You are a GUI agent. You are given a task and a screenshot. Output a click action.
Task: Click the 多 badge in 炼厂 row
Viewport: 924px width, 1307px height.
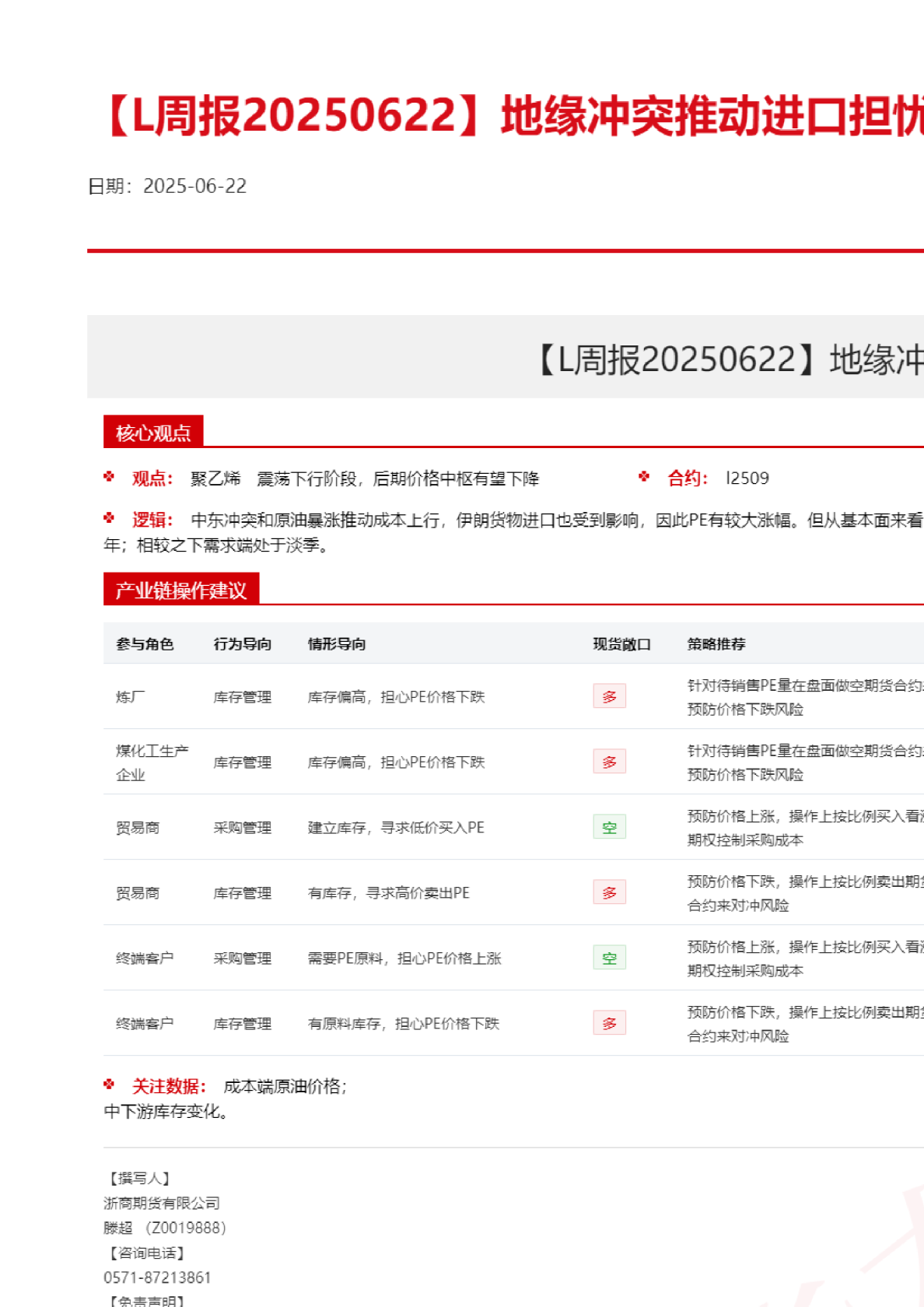pyautogui.click(x=609, y=696)
